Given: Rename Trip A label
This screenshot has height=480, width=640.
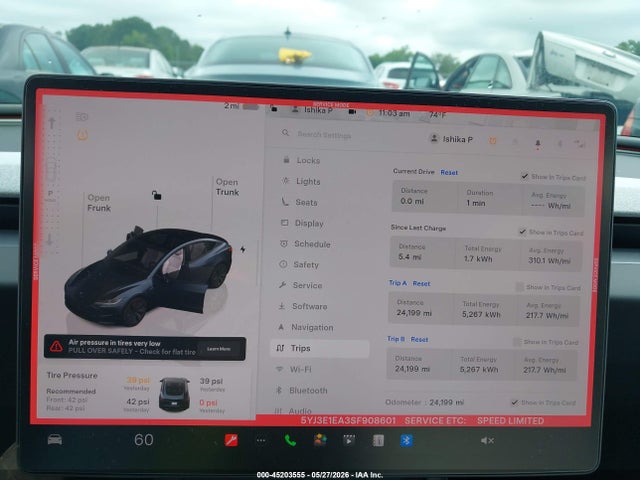Looking at the screenshot, I should click(x=398, y=282).
